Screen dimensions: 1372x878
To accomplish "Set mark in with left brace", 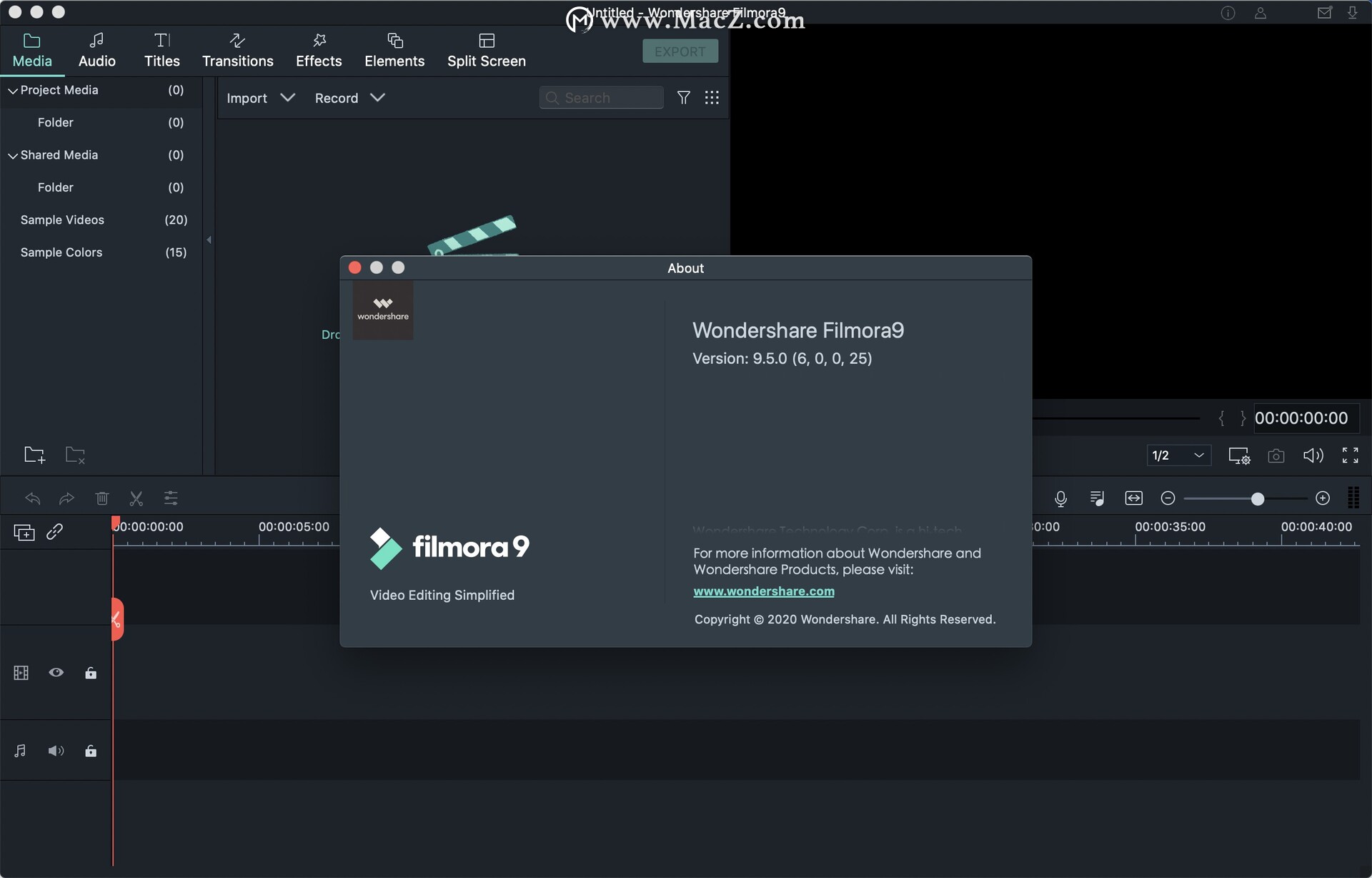I will (x=1221, y=418).
